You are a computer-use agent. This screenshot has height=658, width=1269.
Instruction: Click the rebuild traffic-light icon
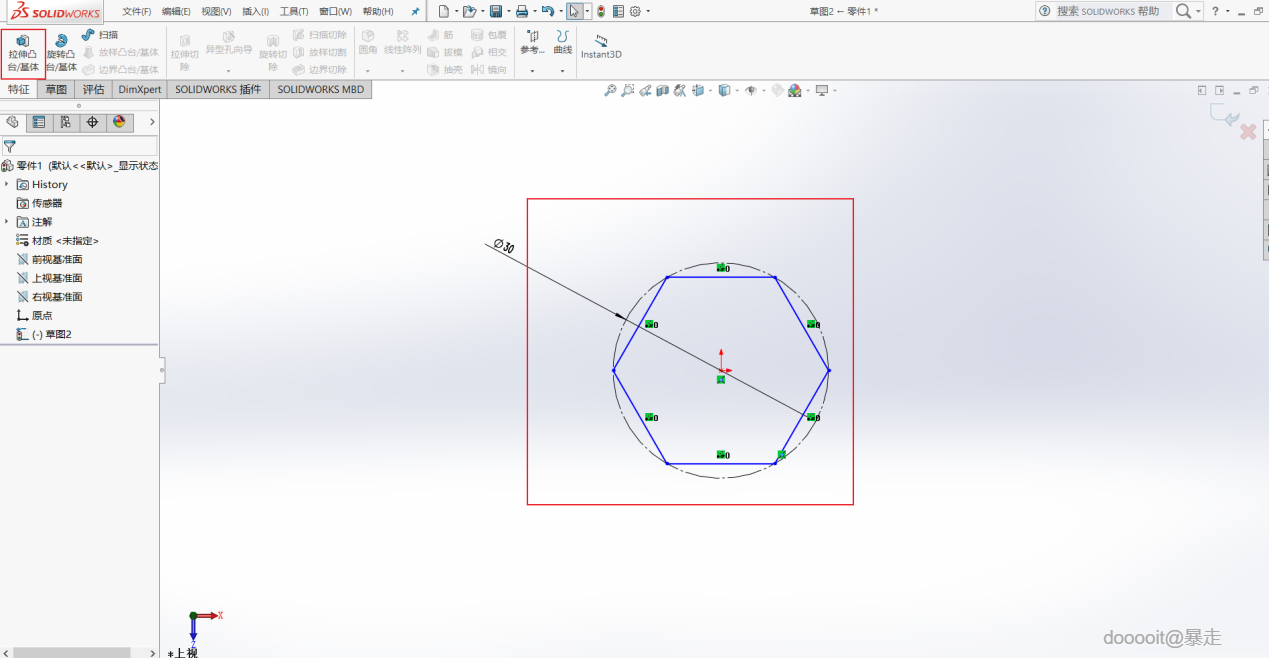pyautogui.click(x=601, y=11)
